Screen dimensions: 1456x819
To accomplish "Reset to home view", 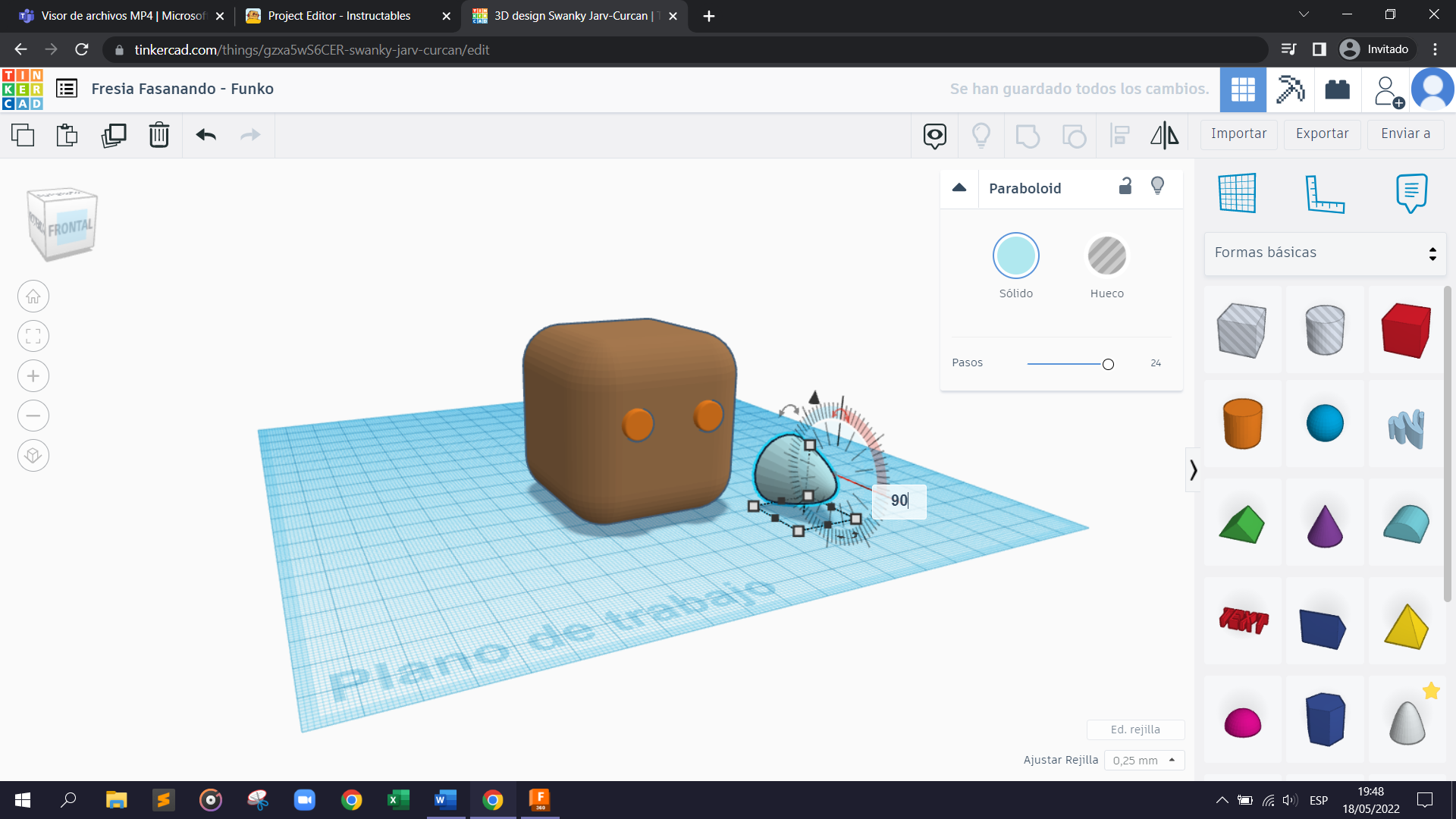I will click(x=33, y=297).
